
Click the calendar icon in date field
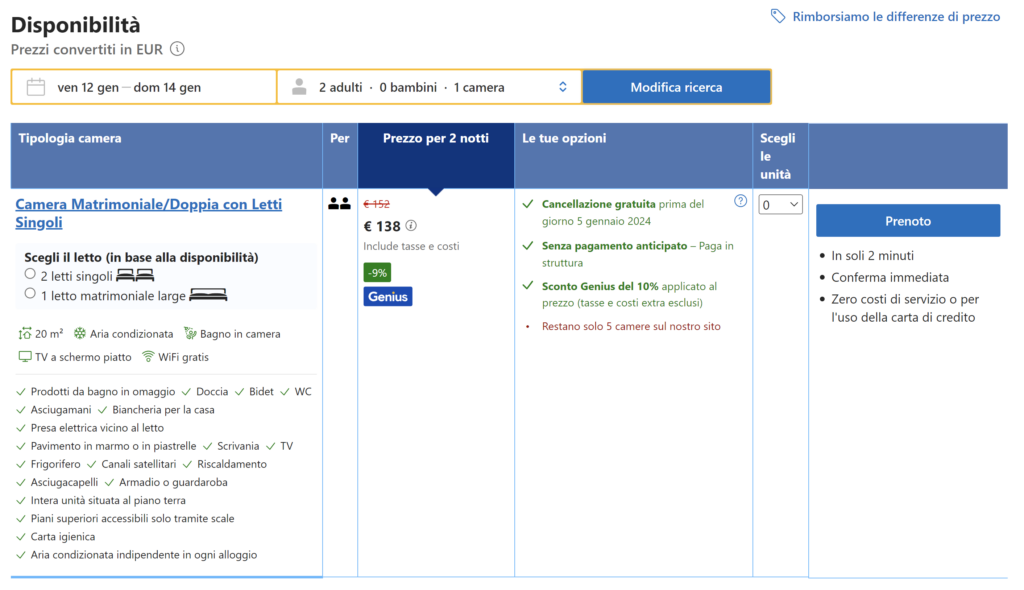pos(36,87)
